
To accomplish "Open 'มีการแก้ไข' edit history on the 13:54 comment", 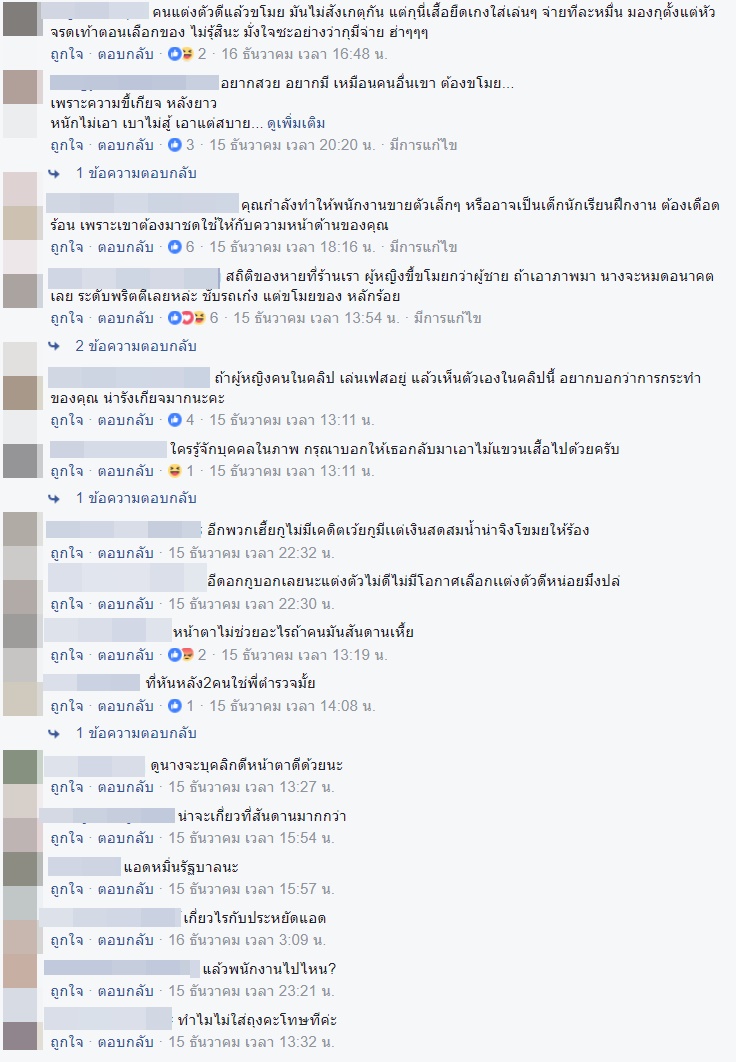I will pos(448,318).
